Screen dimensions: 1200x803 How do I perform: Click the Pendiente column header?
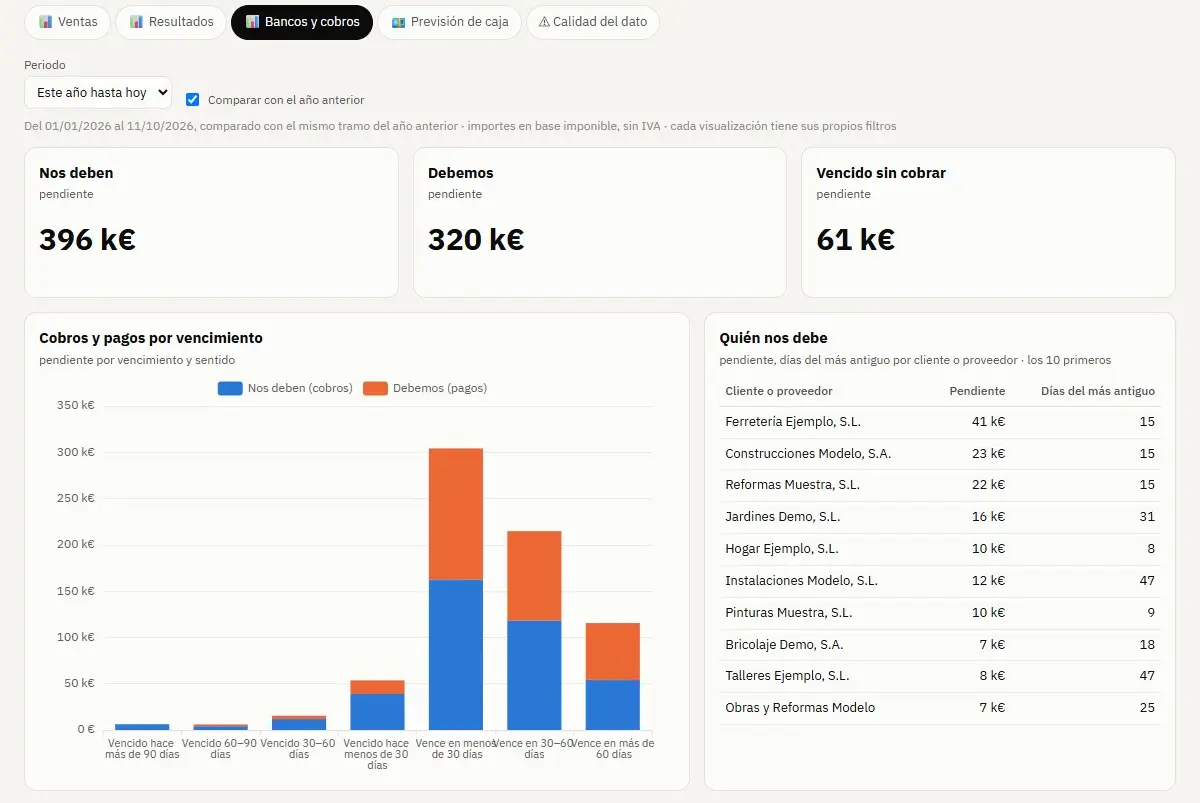(x=977, y=391)
